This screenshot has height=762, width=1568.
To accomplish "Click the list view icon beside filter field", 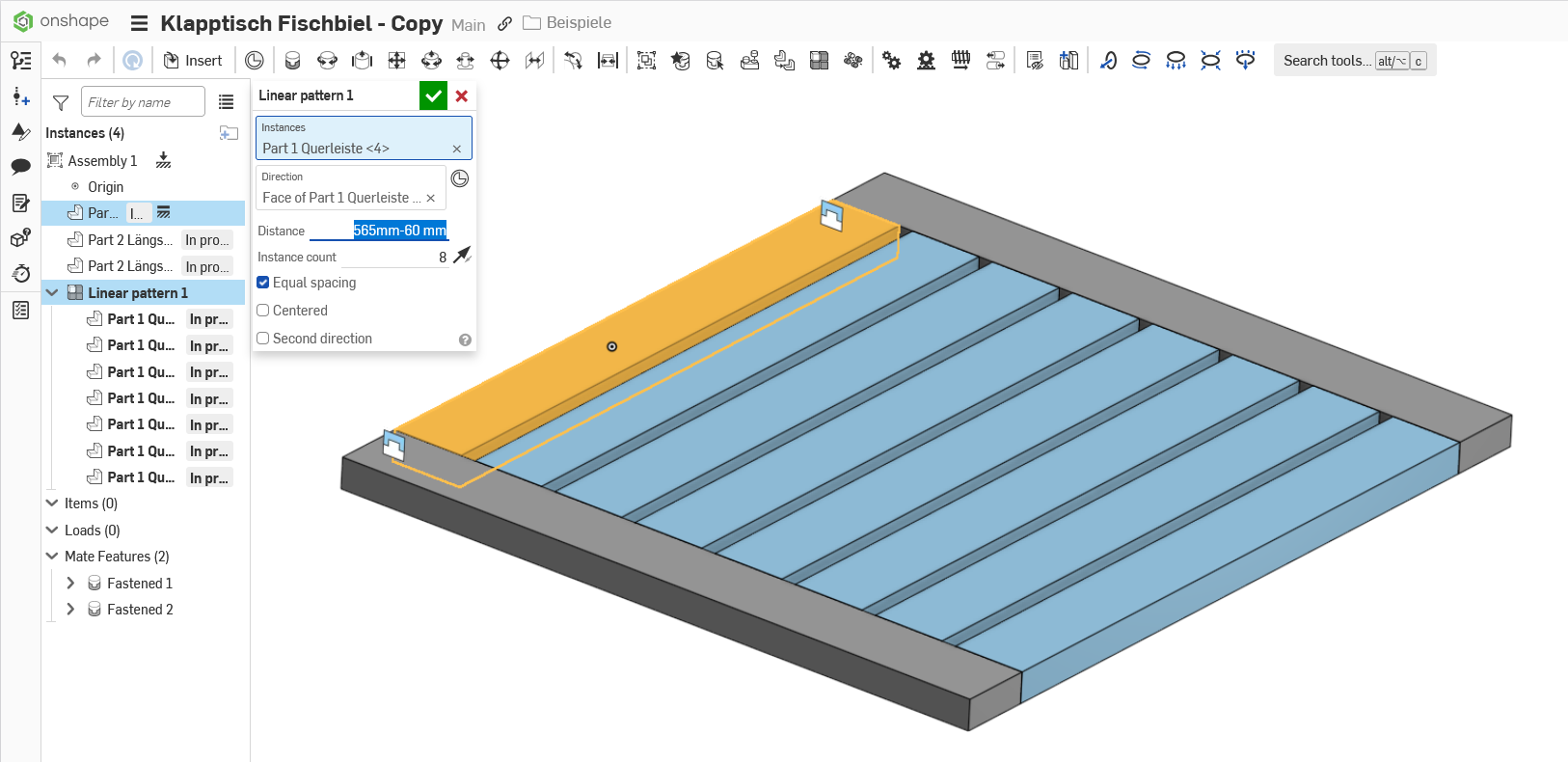I will click(227, 102).
